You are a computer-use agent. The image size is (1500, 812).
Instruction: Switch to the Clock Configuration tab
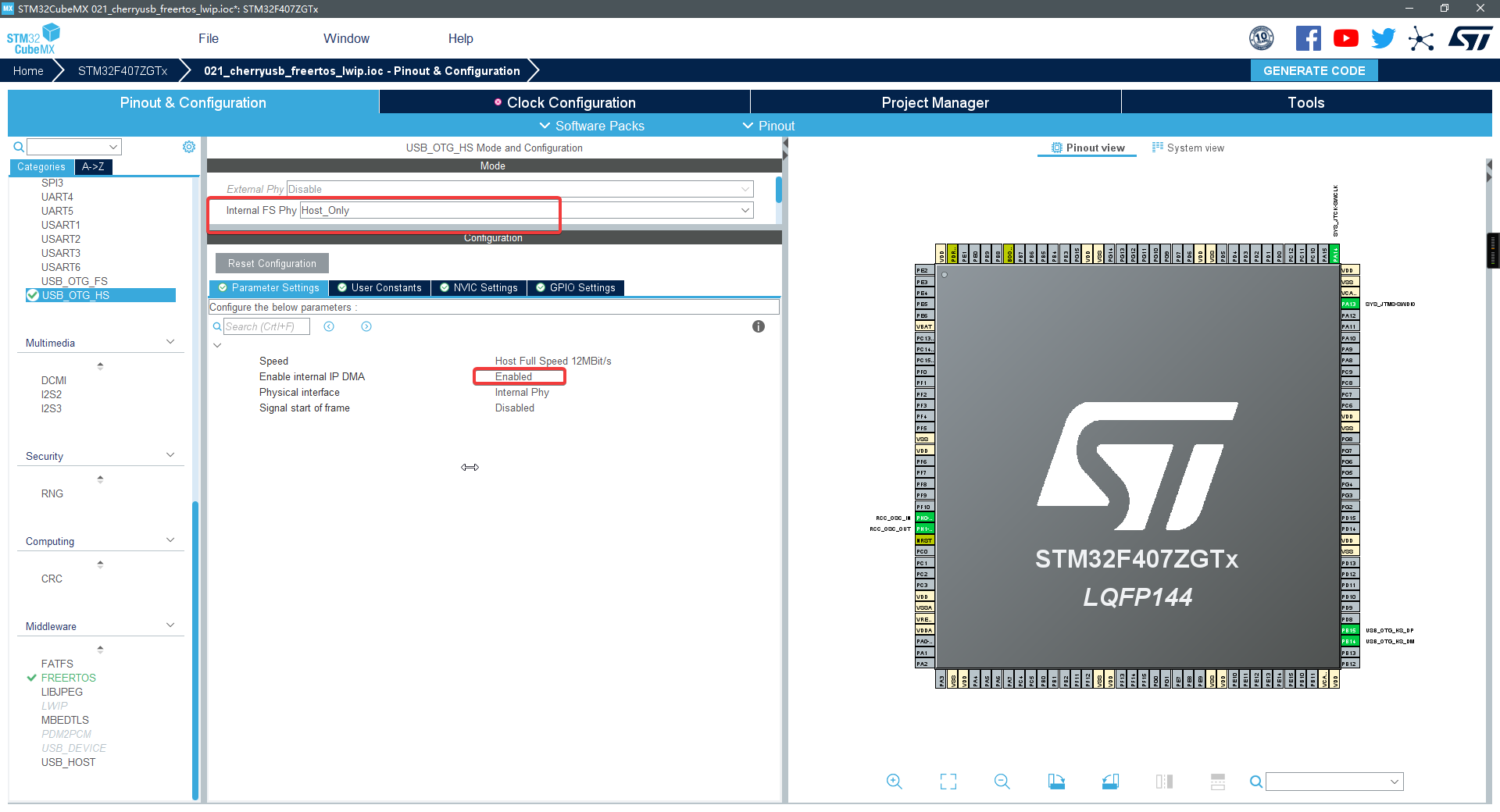point(571,101)
